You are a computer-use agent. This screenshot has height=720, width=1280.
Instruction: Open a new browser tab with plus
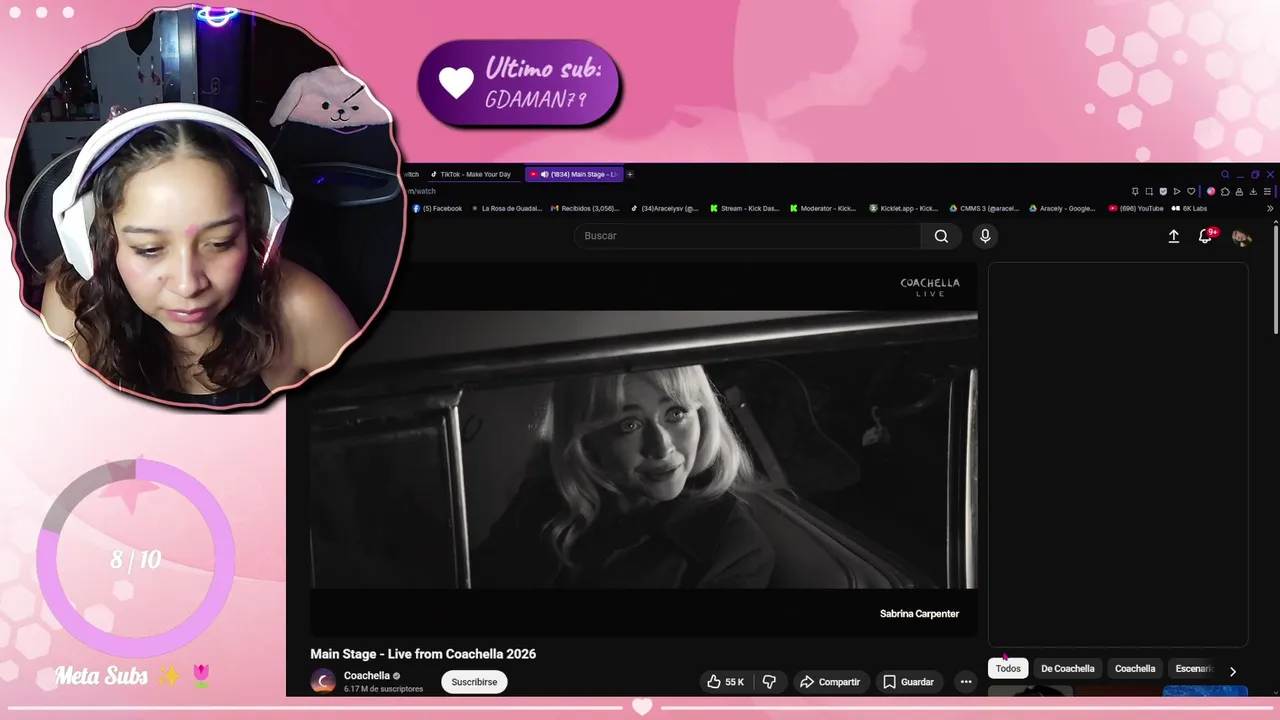[630, 174]
